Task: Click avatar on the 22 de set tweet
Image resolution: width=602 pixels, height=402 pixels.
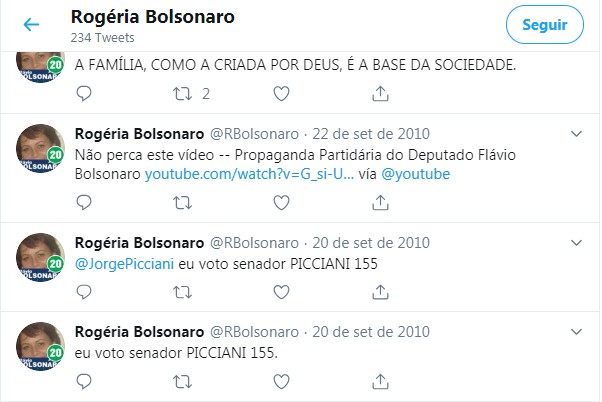Action: point(40,147)
